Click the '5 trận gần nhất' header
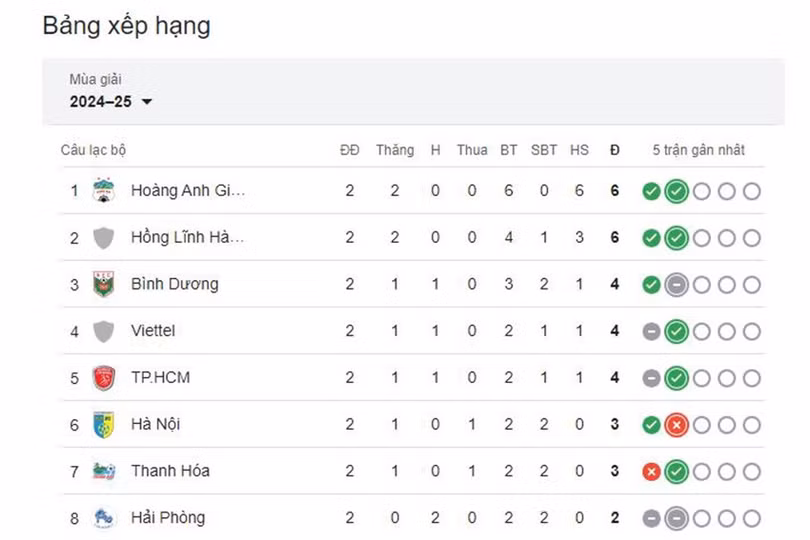Screen dimensions: 810x540 698,150
